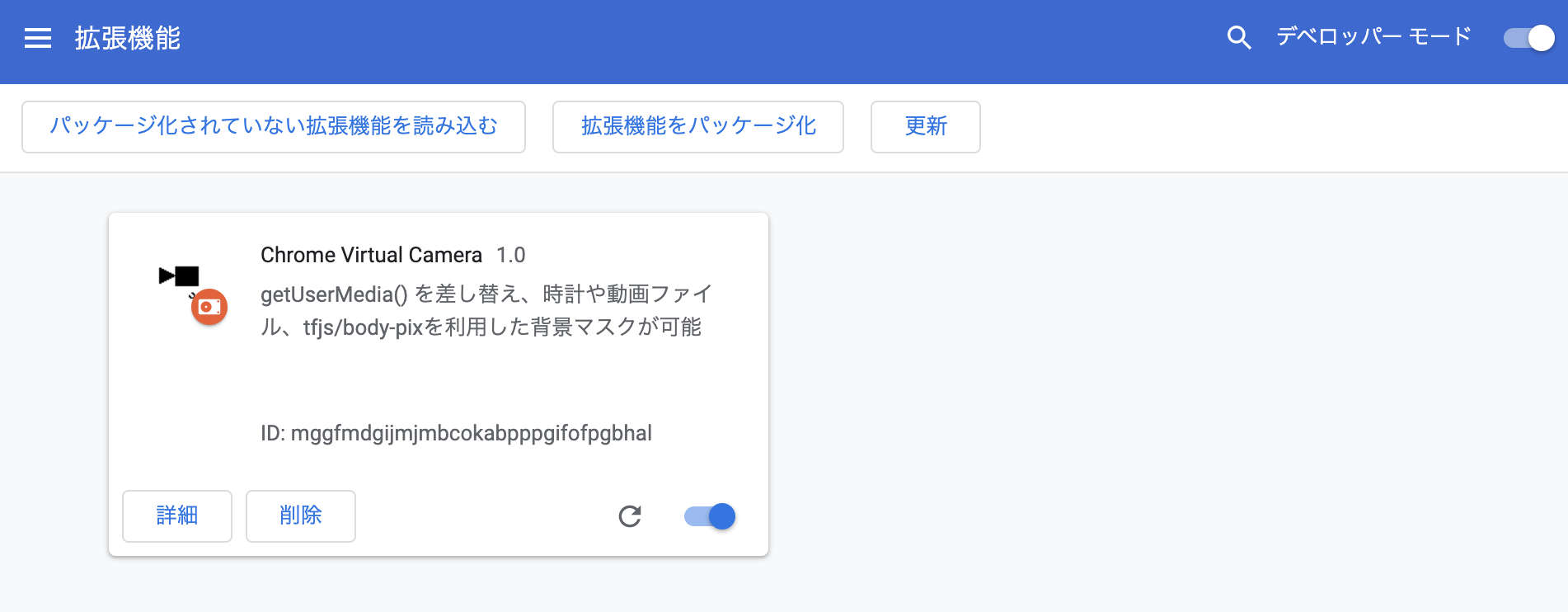
Task: Click the Chrome Virtual Camera extension icon
Action: click(193, 294)
